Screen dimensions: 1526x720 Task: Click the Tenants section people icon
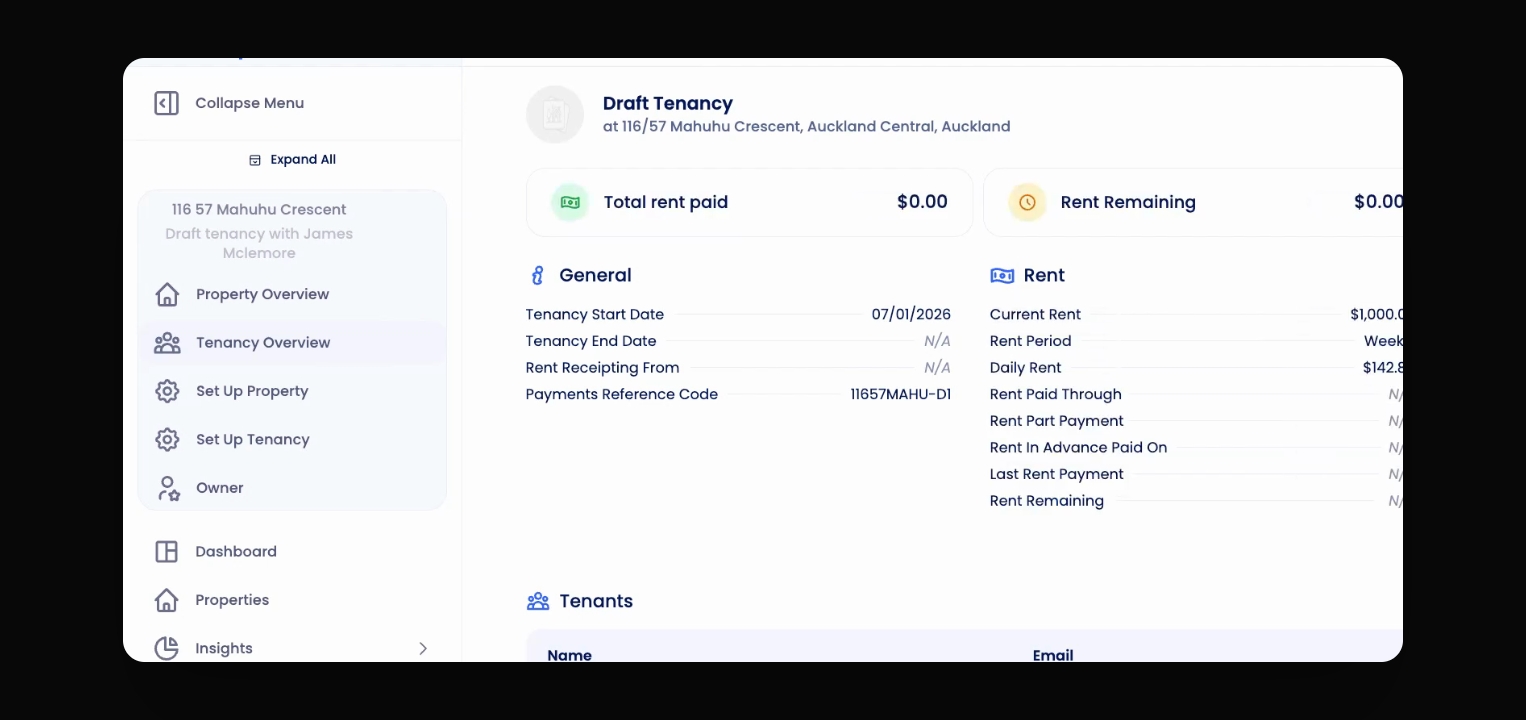tap(538, 602)
